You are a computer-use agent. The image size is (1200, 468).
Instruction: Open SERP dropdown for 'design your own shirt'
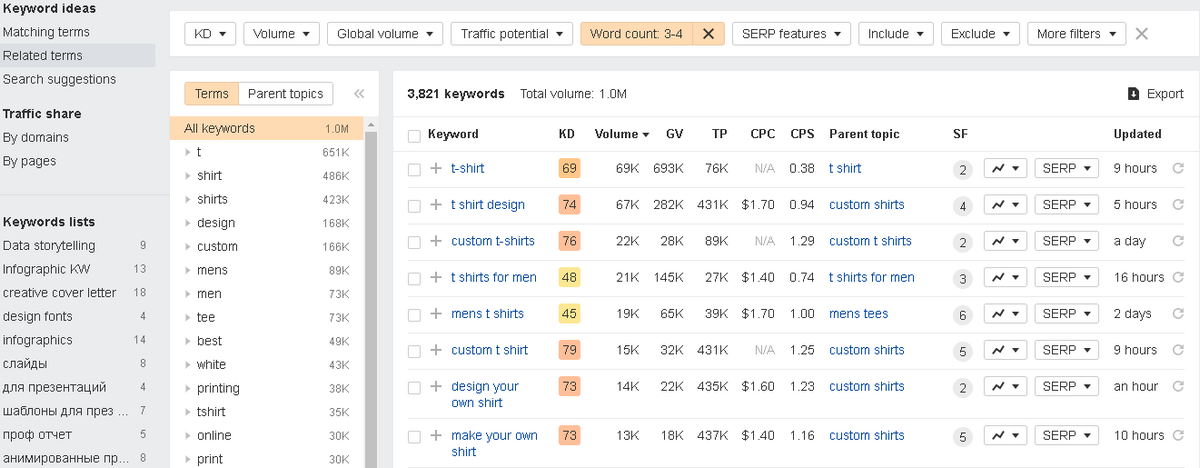click(1066, 387)
